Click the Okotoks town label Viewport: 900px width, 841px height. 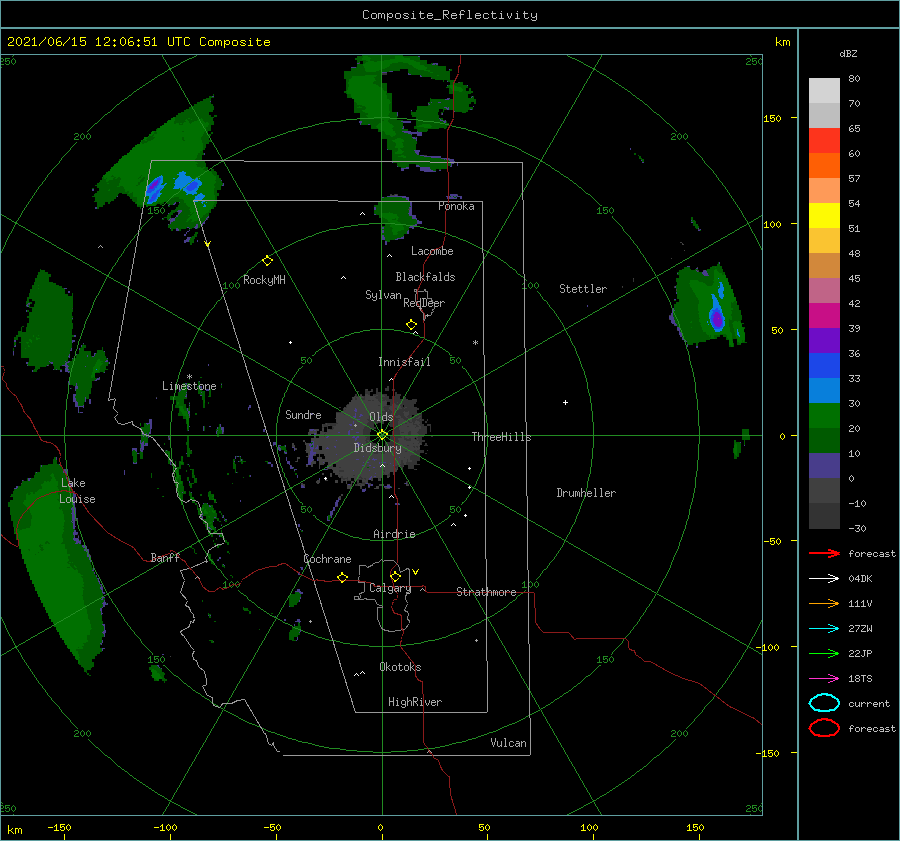point(400,667)
